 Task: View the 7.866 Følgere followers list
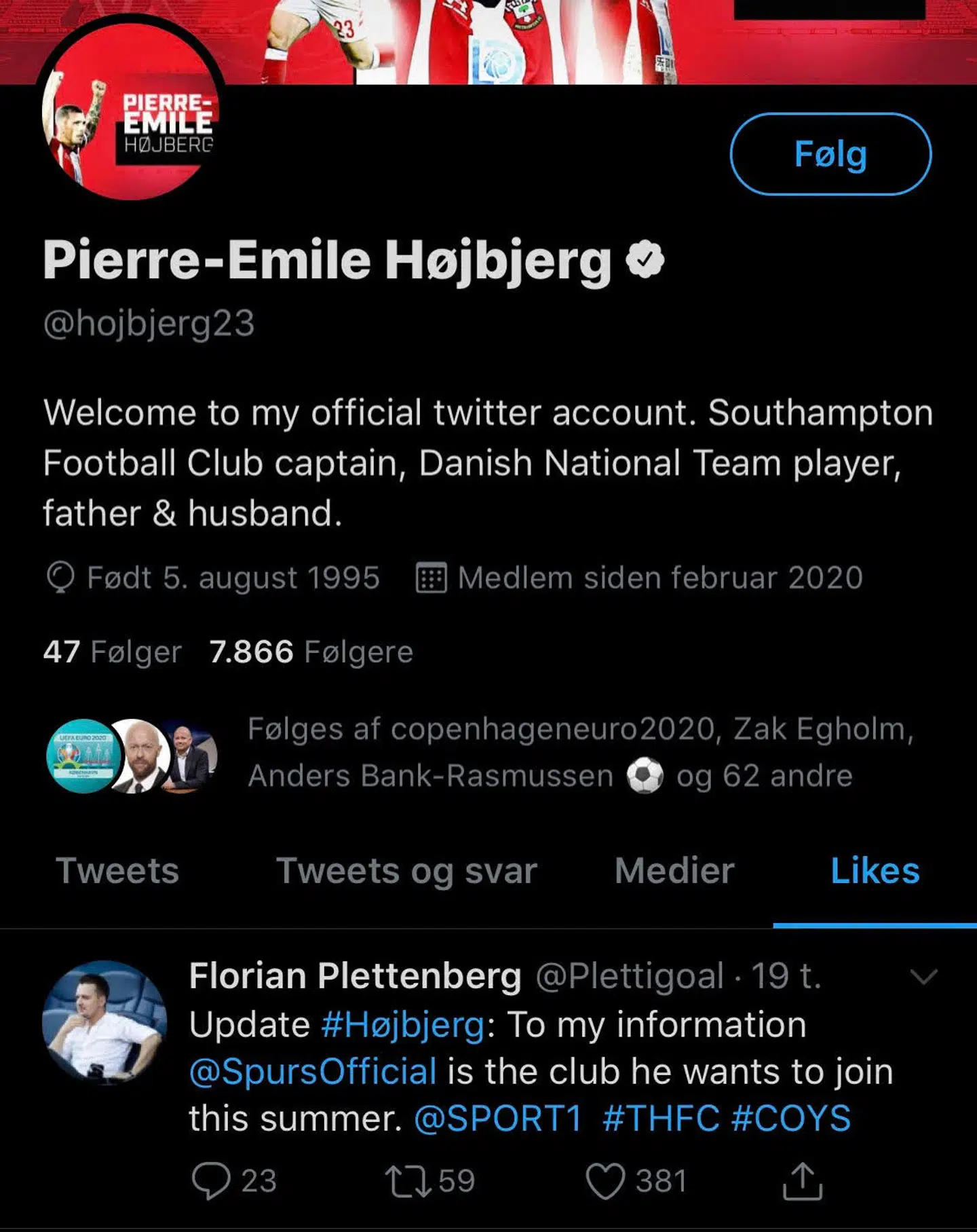click(311, 652)
